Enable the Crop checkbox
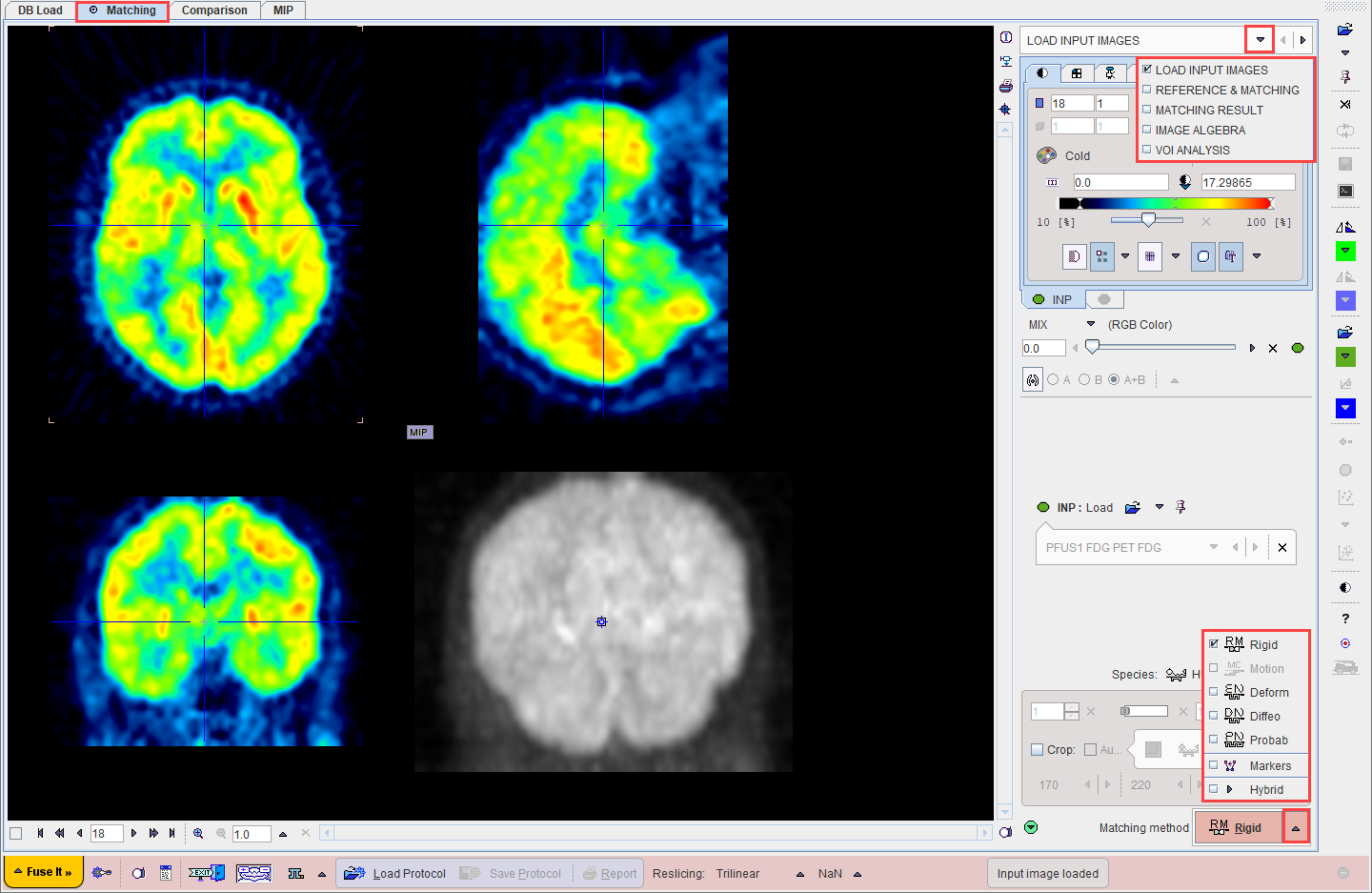Screen dimensions: 1372x893 tap(1037, 750)
